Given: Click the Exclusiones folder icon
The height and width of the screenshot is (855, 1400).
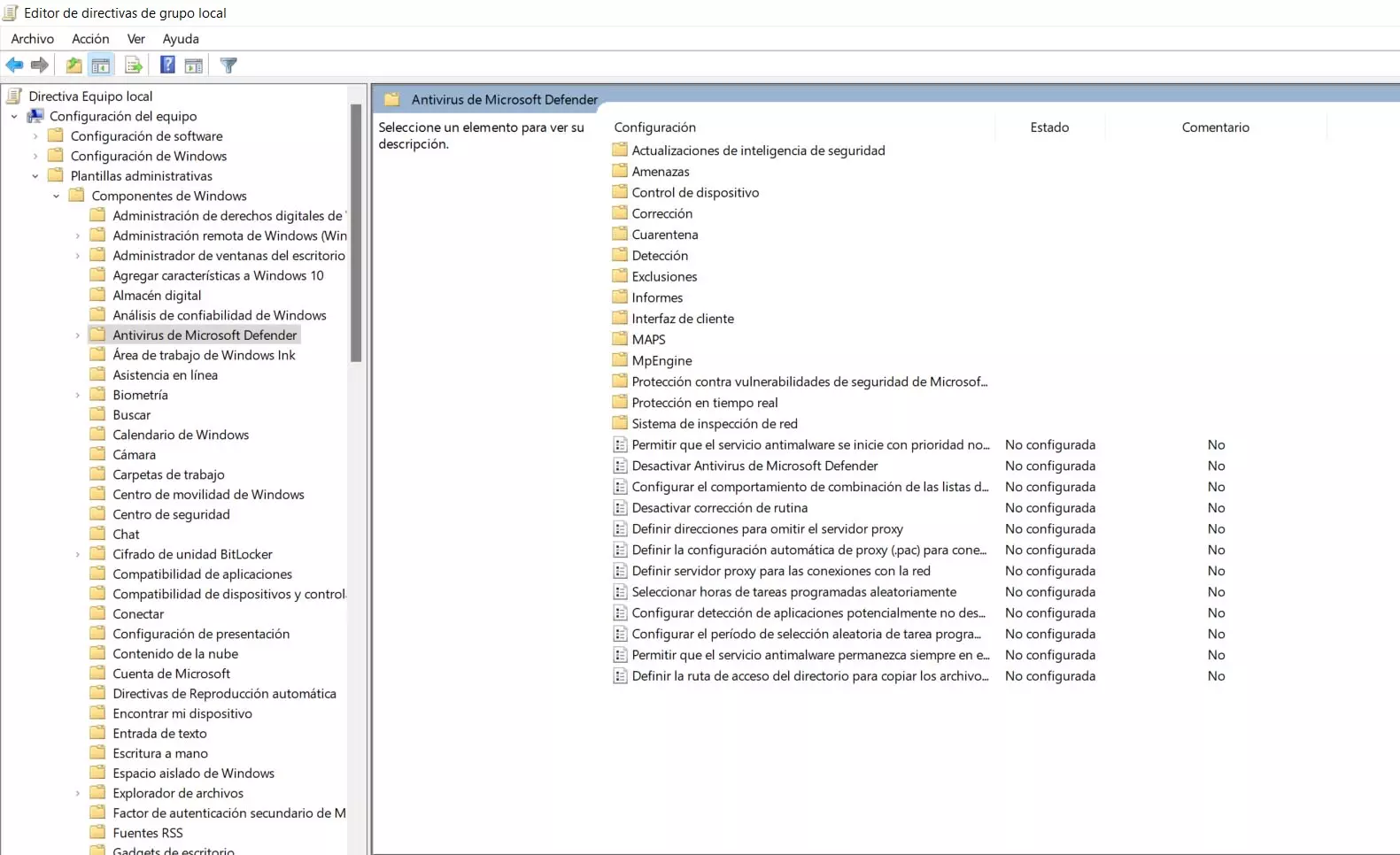Looking at the screenshot, I should pos(620,276).
